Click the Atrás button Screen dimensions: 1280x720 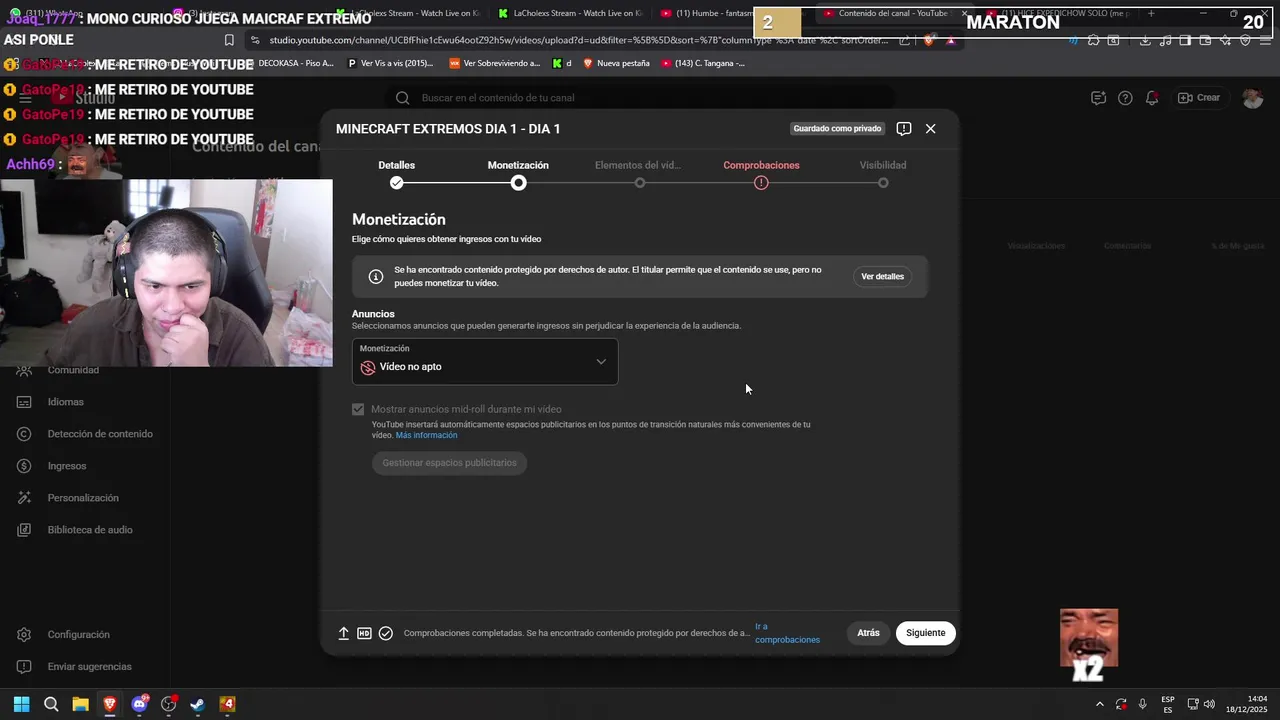click(x=868, y=633)
